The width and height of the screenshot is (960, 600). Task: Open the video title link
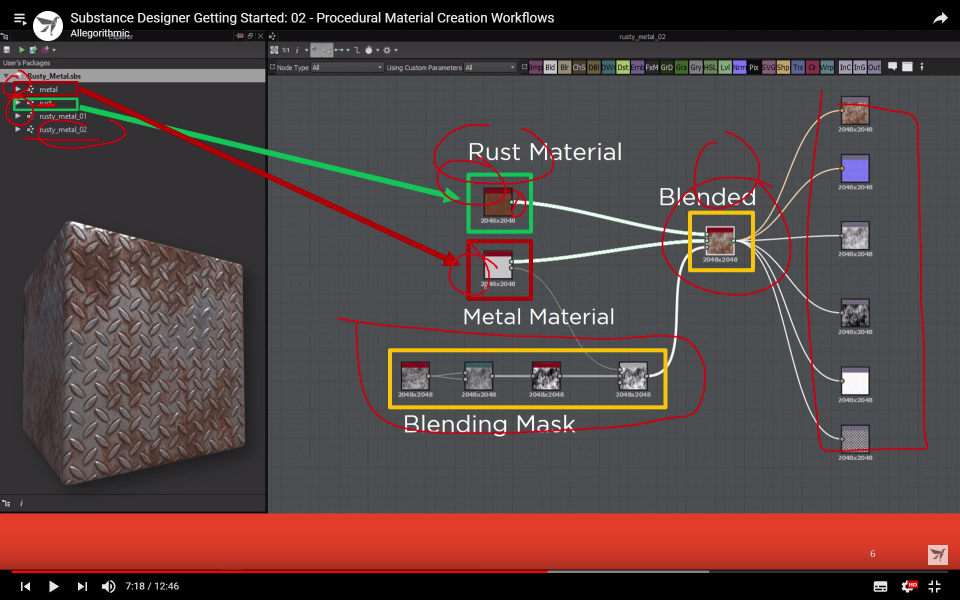(312, 18)
